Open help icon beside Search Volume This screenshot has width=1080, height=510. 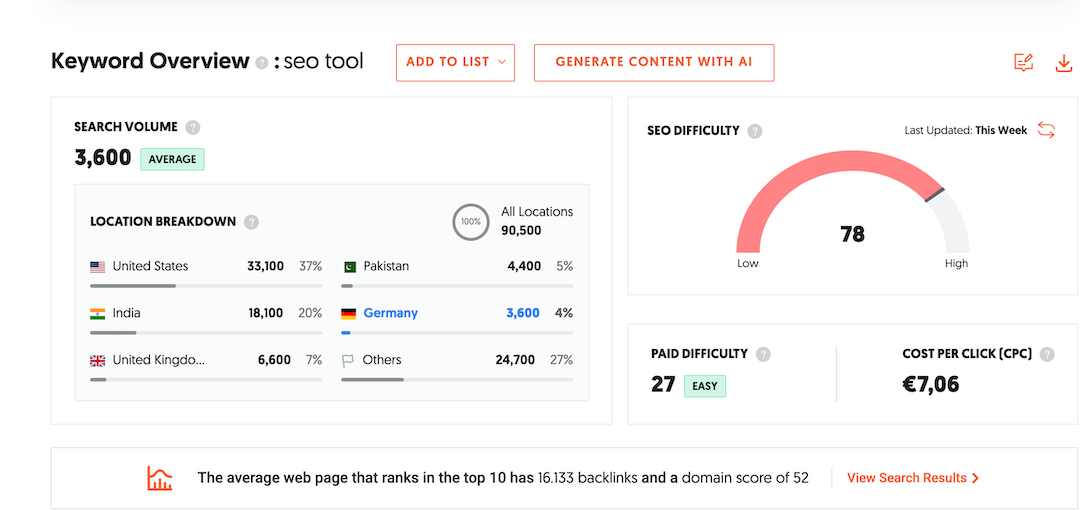point(193,127)
